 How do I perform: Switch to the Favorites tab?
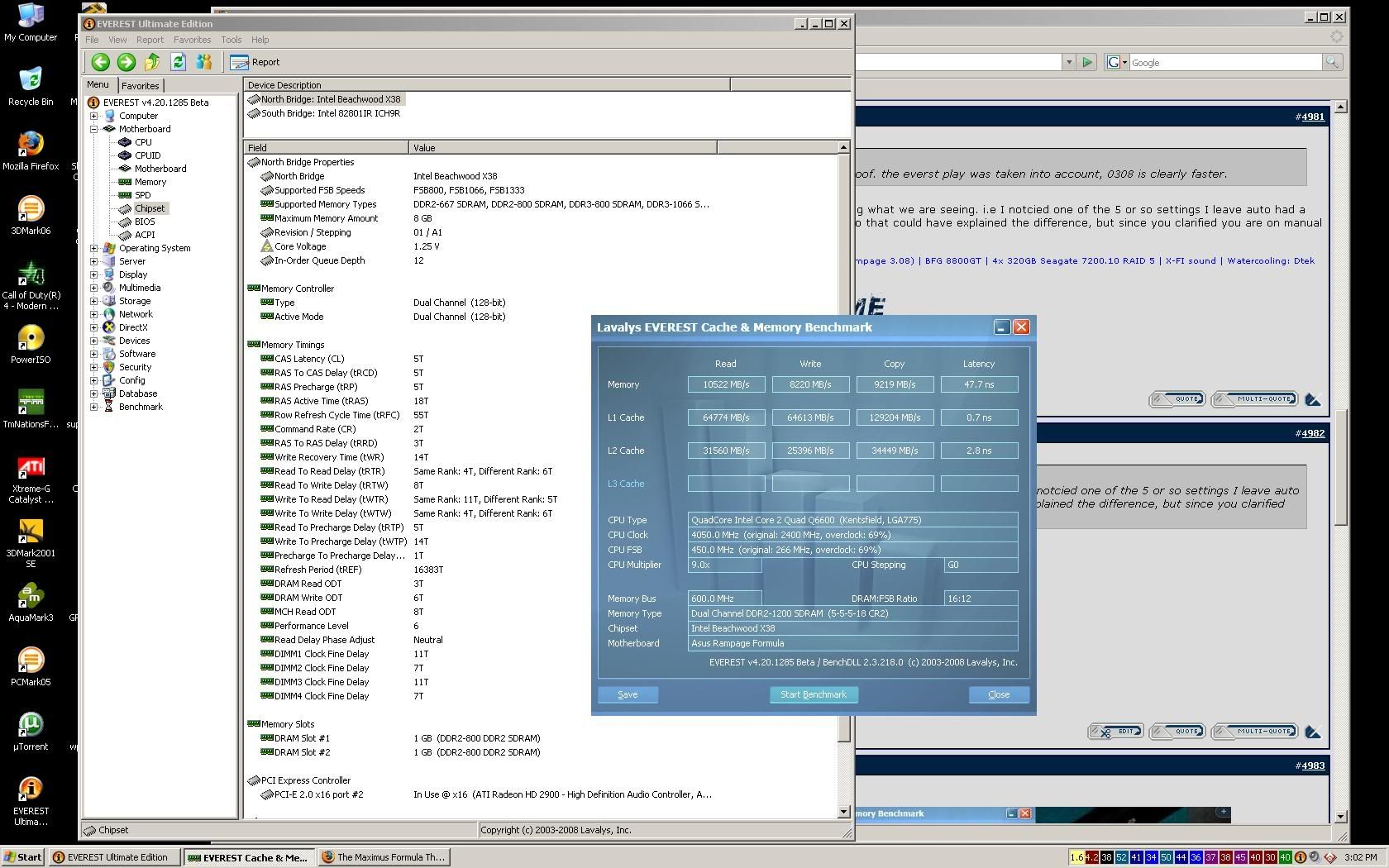141,86
